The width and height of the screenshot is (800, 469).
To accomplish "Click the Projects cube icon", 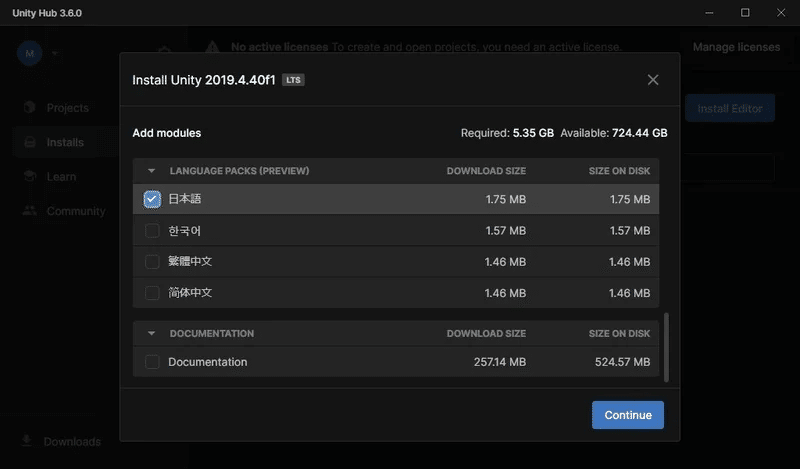I will (x=30, y=107).
